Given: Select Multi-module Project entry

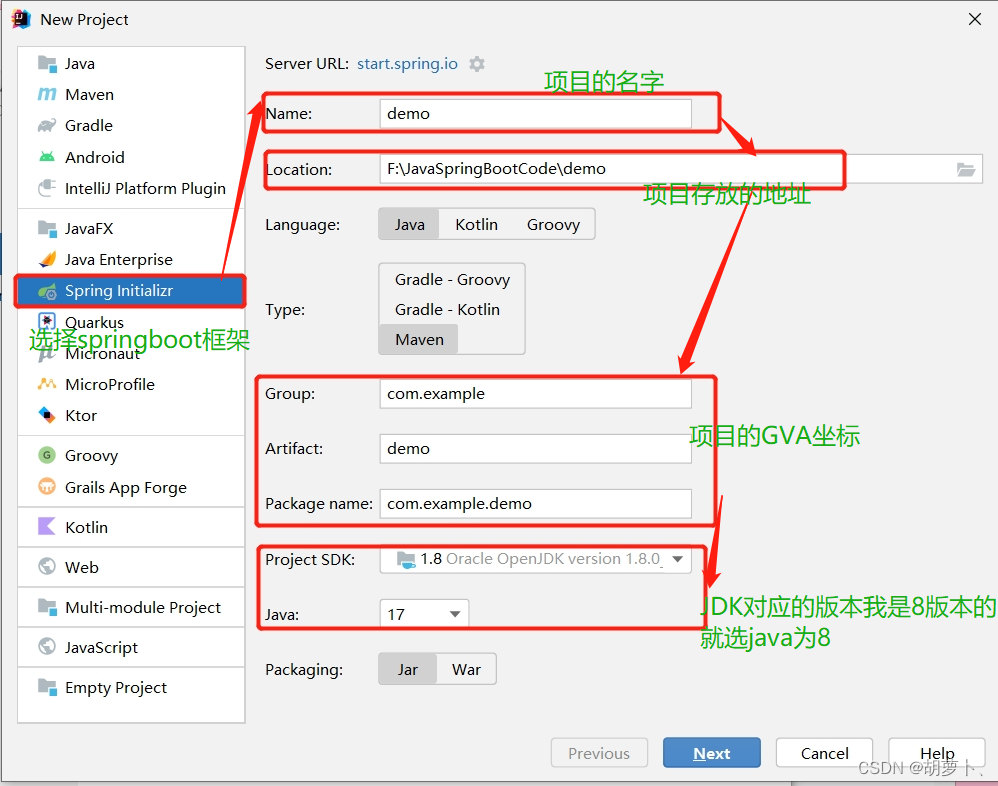Looking at the screenshot, I should pos(131,607).
